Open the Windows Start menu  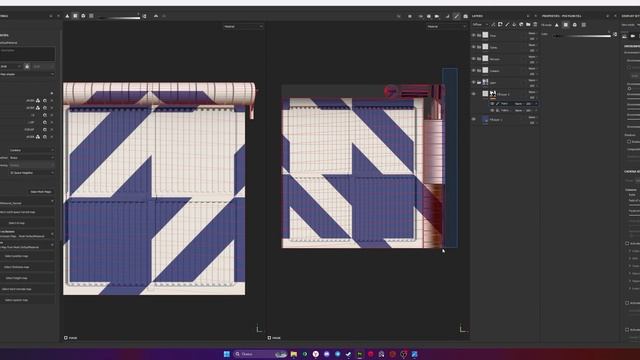click(227, 354)
